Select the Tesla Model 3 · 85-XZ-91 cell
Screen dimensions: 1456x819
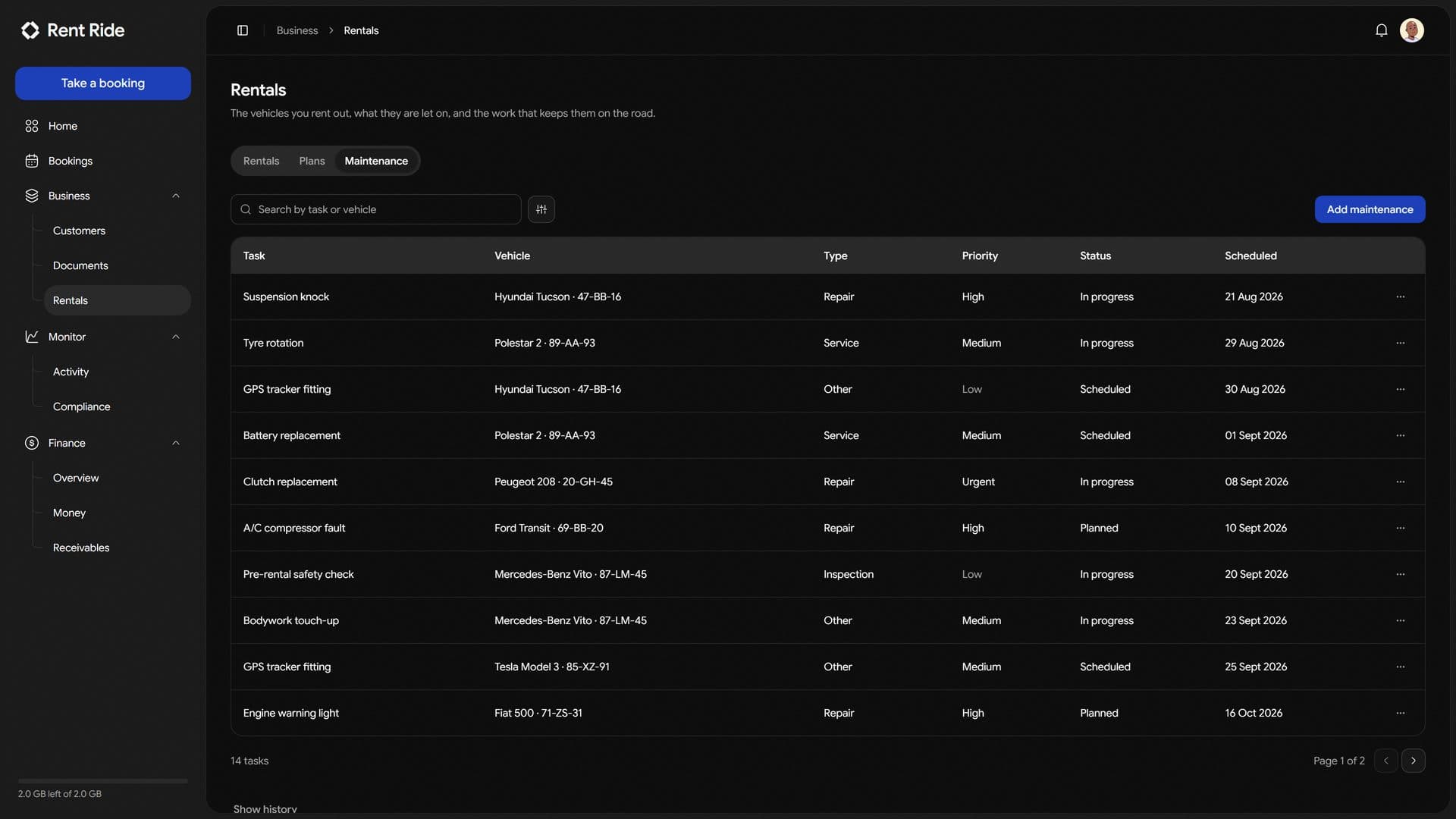click(552, 667)
